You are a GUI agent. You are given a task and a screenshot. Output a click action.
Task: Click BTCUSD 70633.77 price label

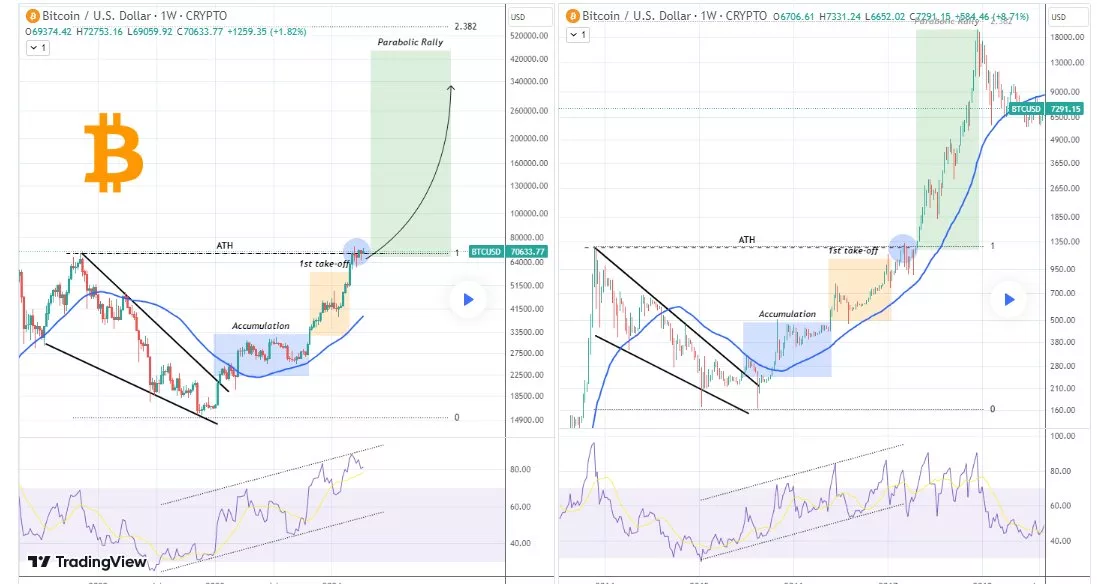(508, 251)
